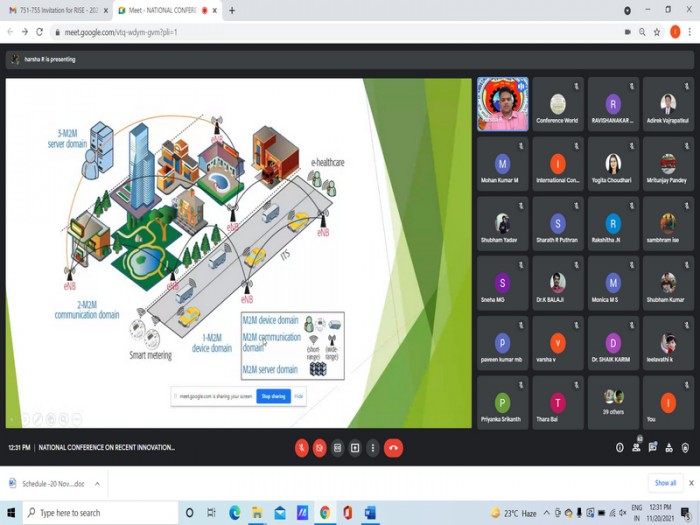Viewport: 700px width, 525px height.
Task: Click the present now icon
Action: pyautogui.click(x=355, y=448)
